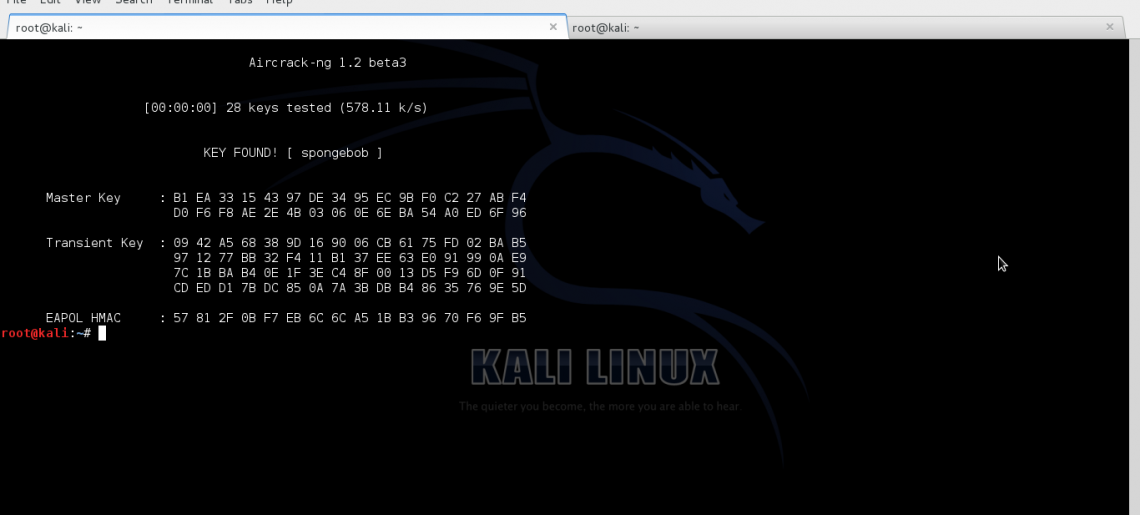Click the Transient Key row starting '09 42 A5'

point(350,243)
